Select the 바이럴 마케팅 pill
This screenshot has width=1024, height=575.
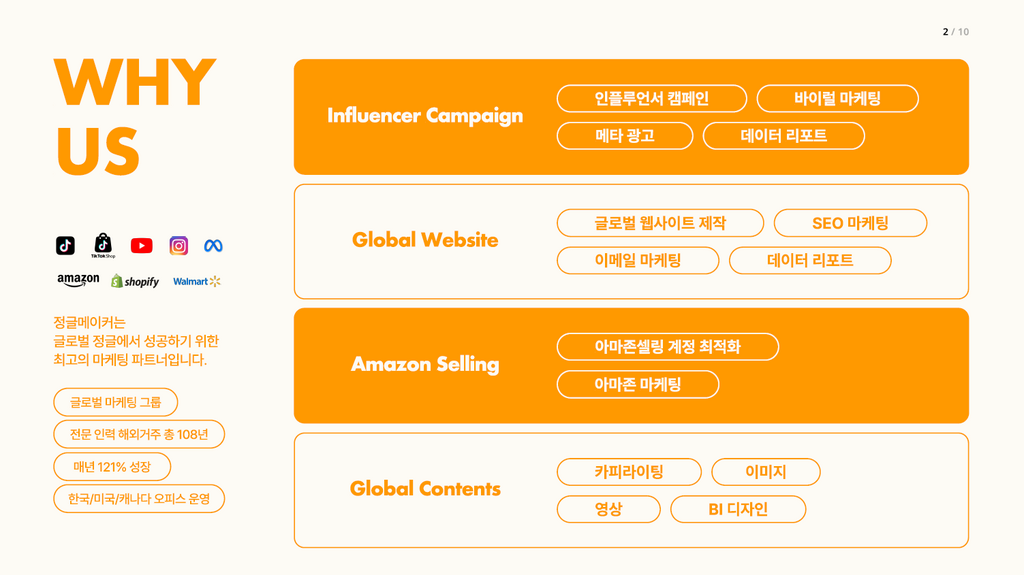click(x=838, y=99)
